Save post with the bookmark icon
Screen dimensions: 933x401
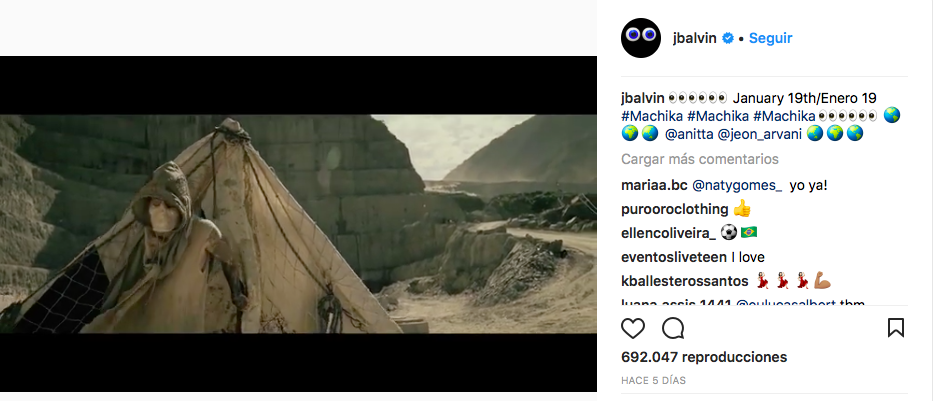click(x=896, y=328)
